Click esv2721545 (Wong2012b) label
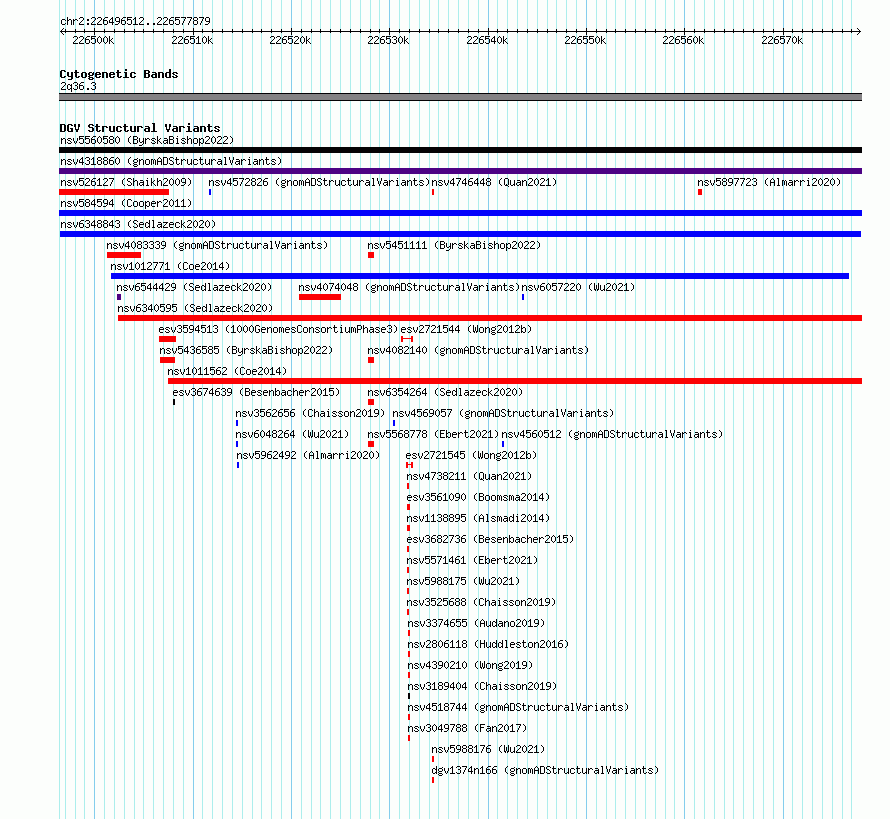This screenshot has height=819, width=890. point(471,455)
